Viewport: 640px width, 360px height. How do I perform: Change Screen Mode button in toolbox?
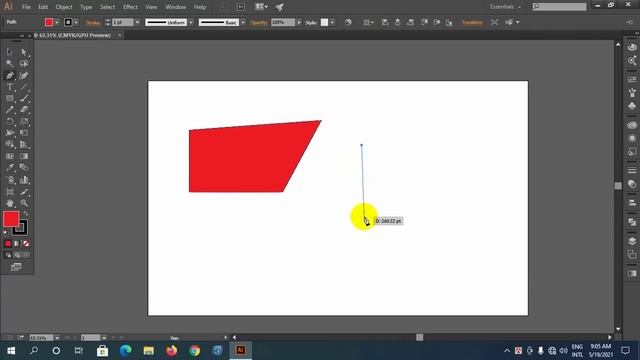(x=16, y=267)
